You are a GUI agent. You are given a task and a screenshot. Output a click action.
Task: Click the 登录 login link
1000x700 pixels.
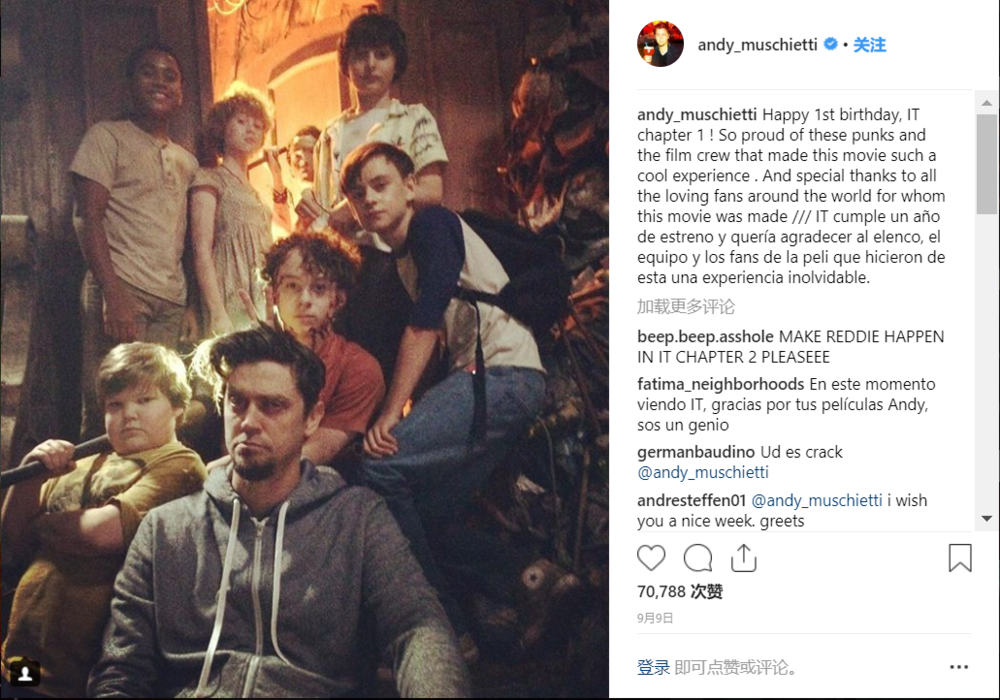(653, 667)
